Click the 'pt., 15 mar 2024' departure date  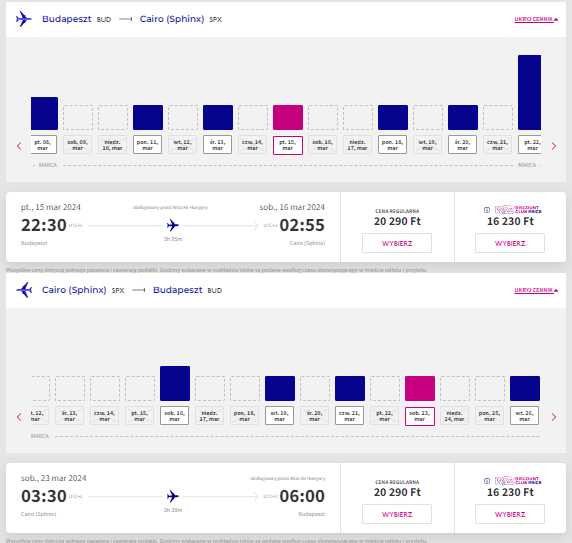click(51, 207)
